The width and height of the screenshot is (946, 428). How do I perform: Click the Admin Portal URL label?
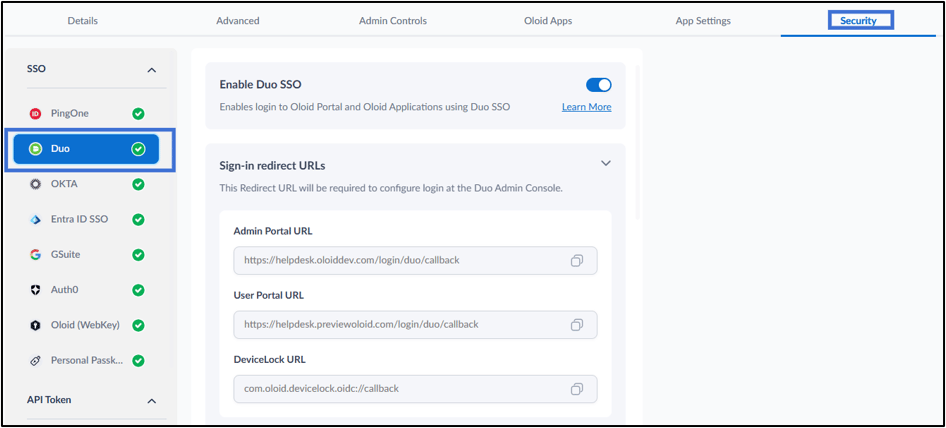(273, 231)
